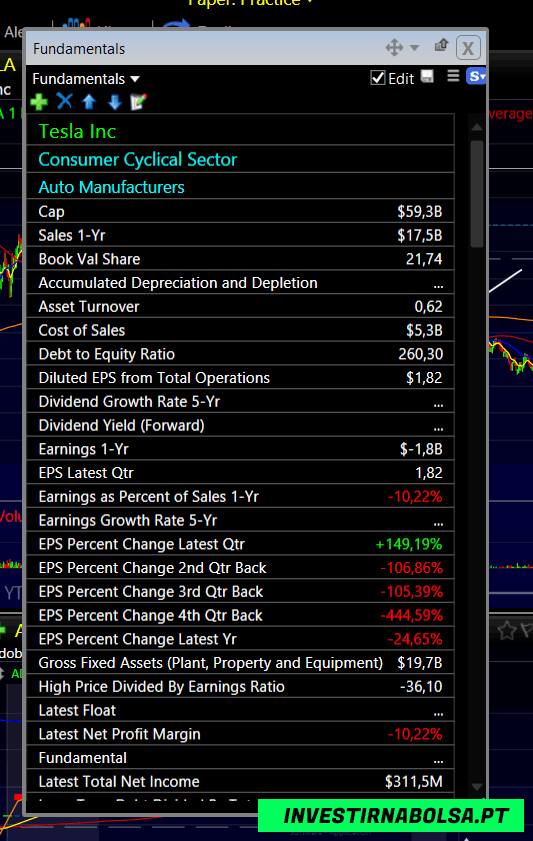Click the star icon in background window
Viewport: 533px width, 841px height.
[507, 630]
